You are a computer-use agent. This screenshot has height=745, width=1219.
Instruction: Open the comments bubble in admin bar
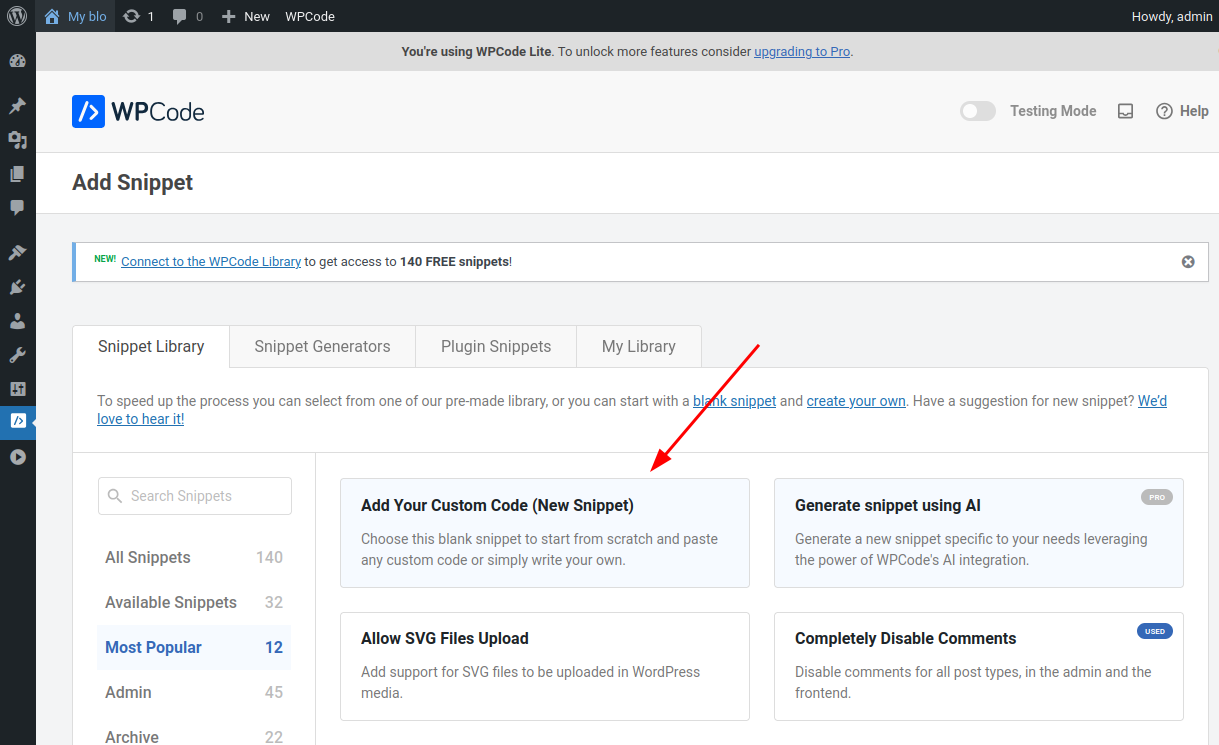point(187,16)
